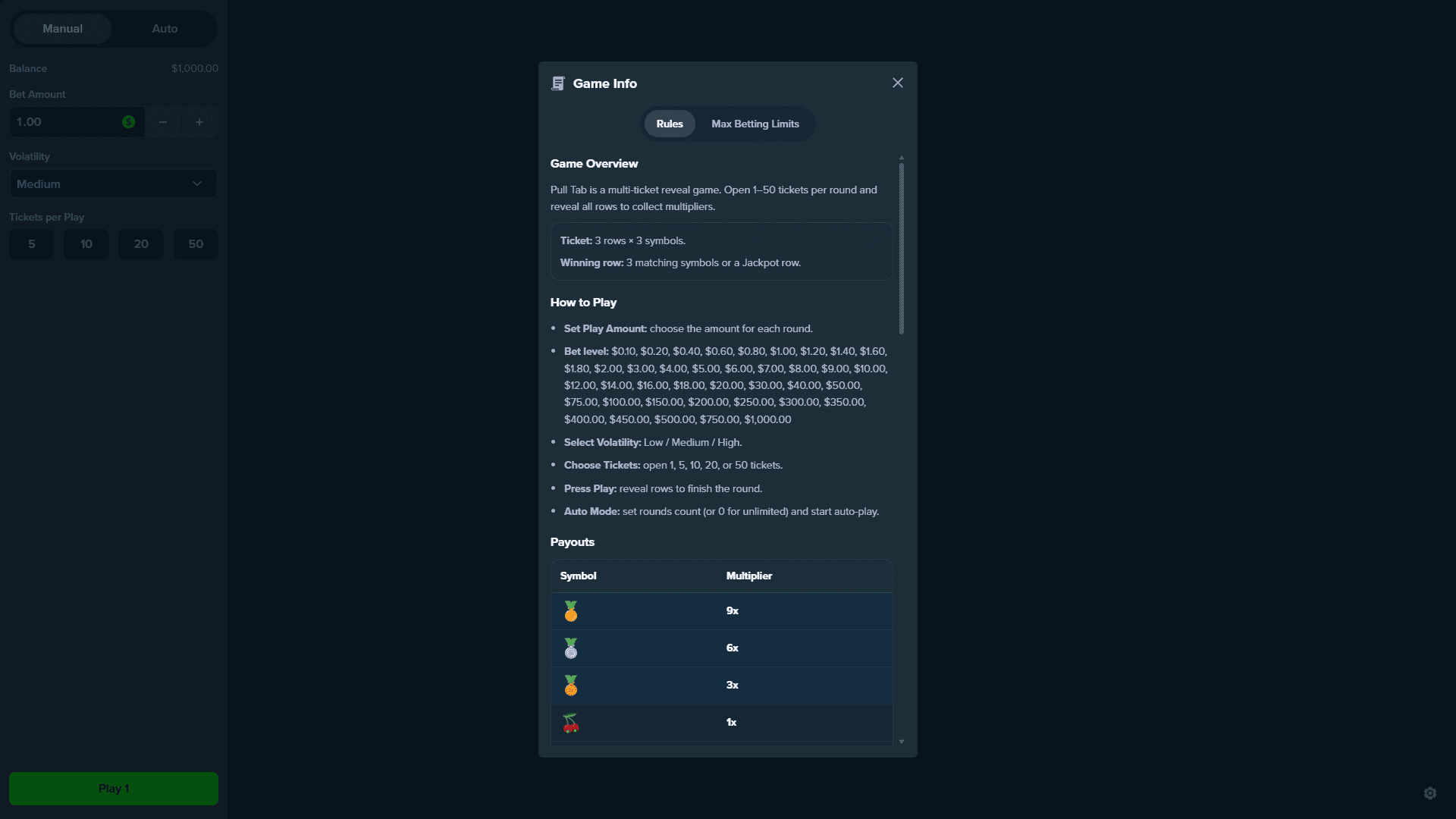The width and height of the screenshot is (1456, 819).
Task: Switch to Manual mode
Action: [x=63, y=29]
